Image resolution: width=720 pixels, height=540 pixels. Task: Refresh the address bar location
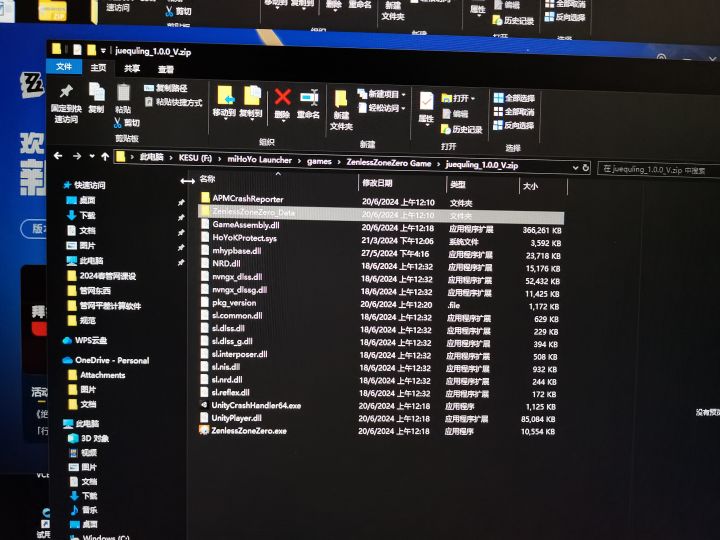(x=586, y=168)
